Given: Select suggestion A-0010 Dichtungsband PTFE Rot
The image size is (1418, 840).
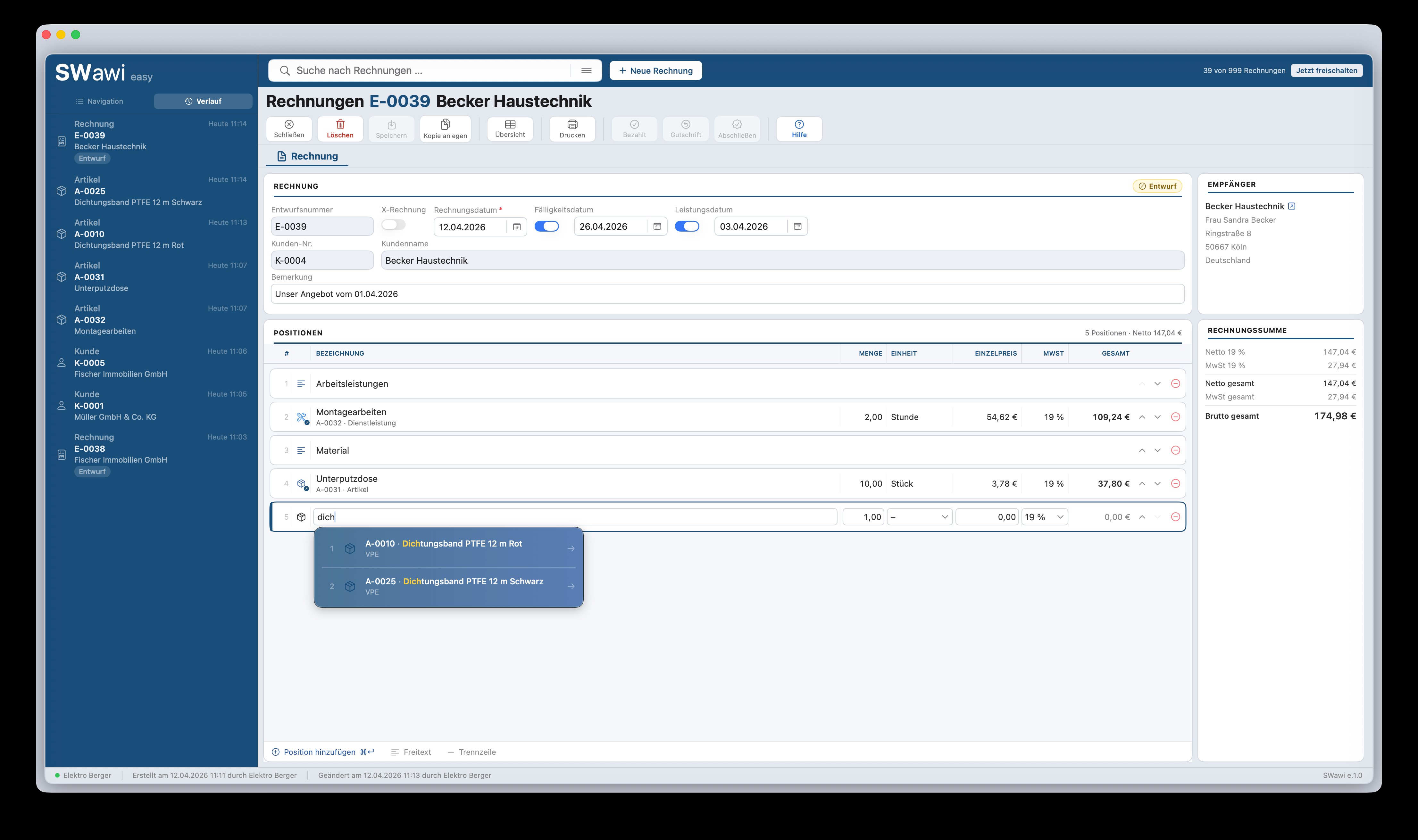Looking at the screenshot, I should tap(448, 548).
